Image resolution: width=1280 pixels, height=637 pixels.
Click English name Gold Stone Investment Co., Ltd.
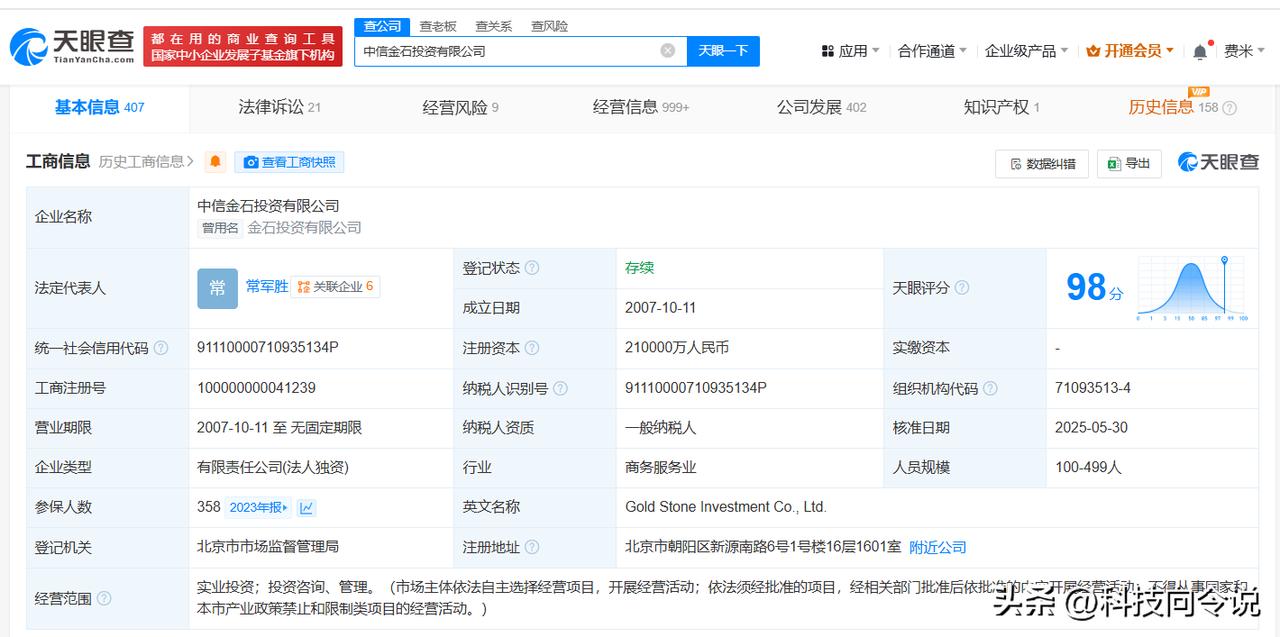coord(726,507)
